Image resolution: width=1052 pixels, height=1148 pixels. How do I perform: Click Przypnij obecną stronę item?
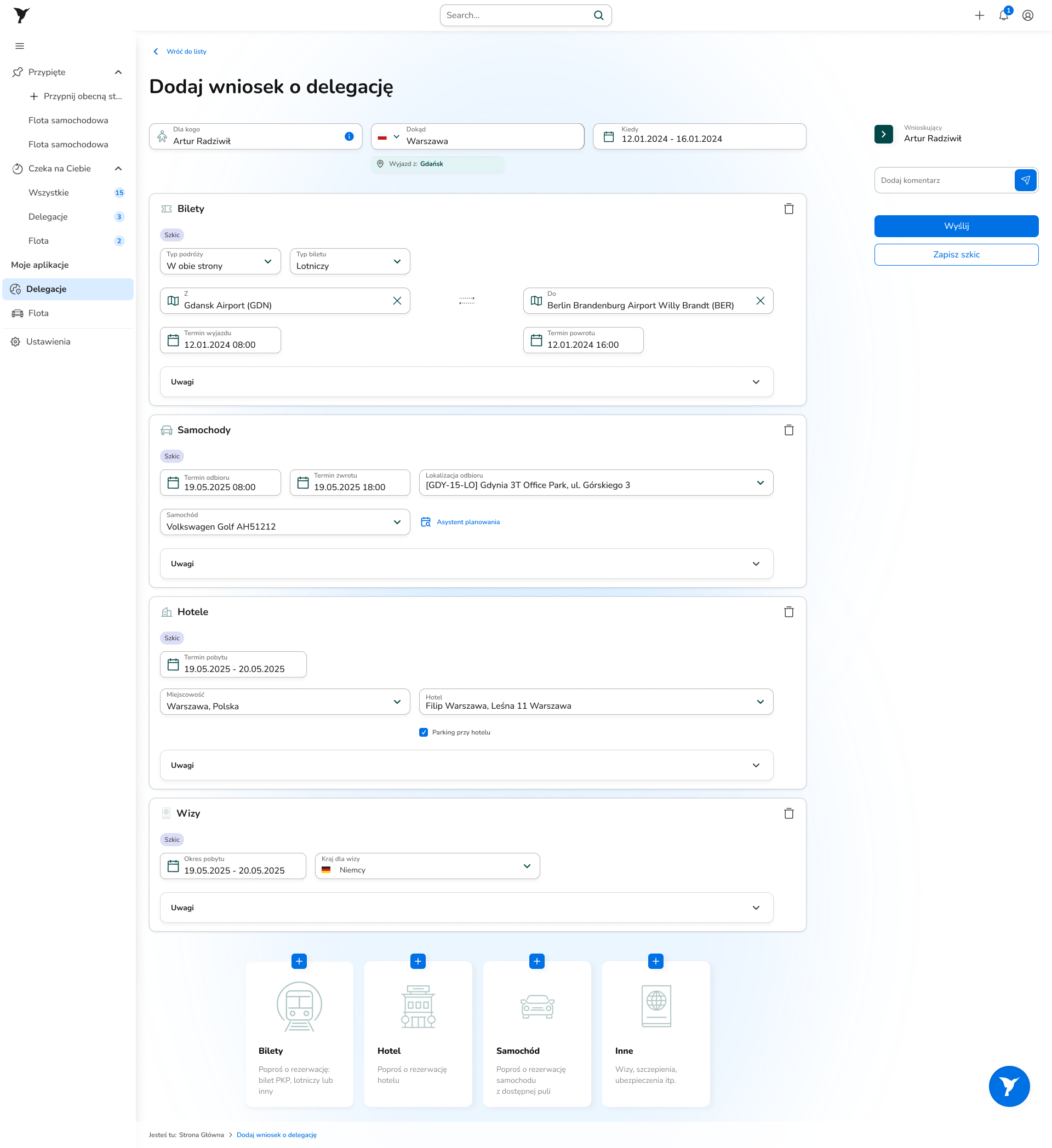(75, 96)
